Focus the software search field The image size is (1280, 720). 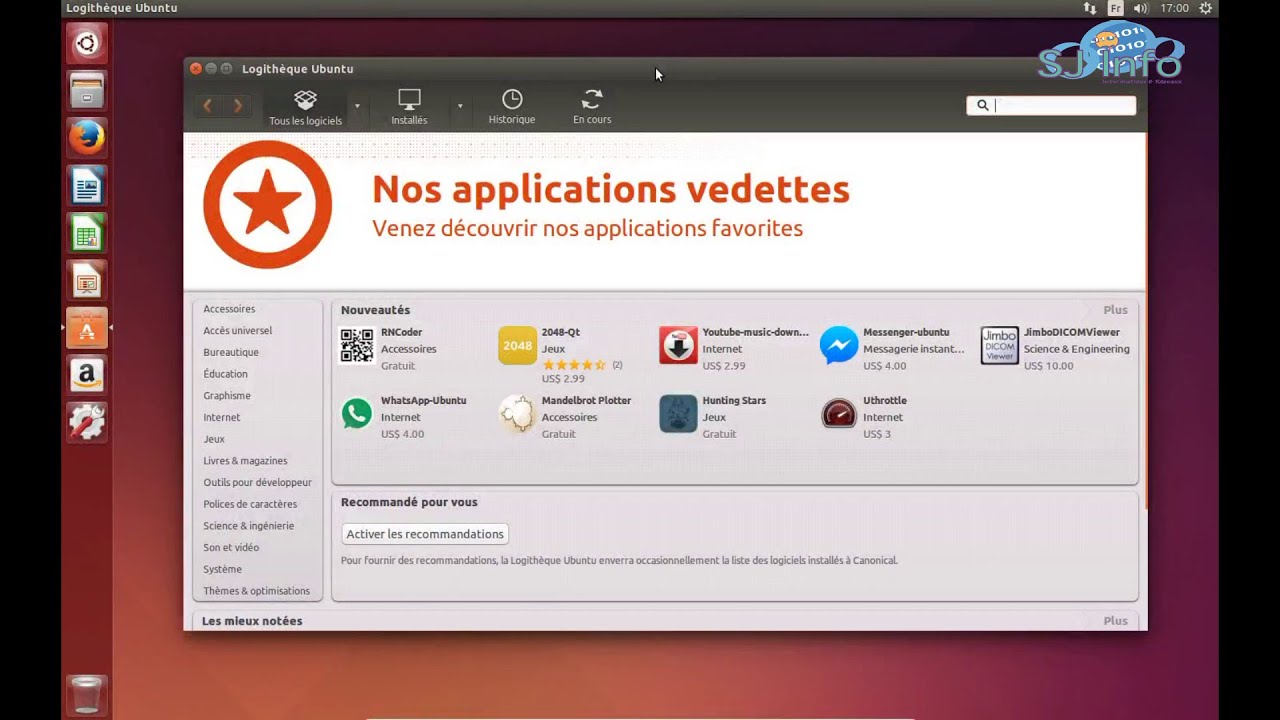click(x=1051, y=105)
